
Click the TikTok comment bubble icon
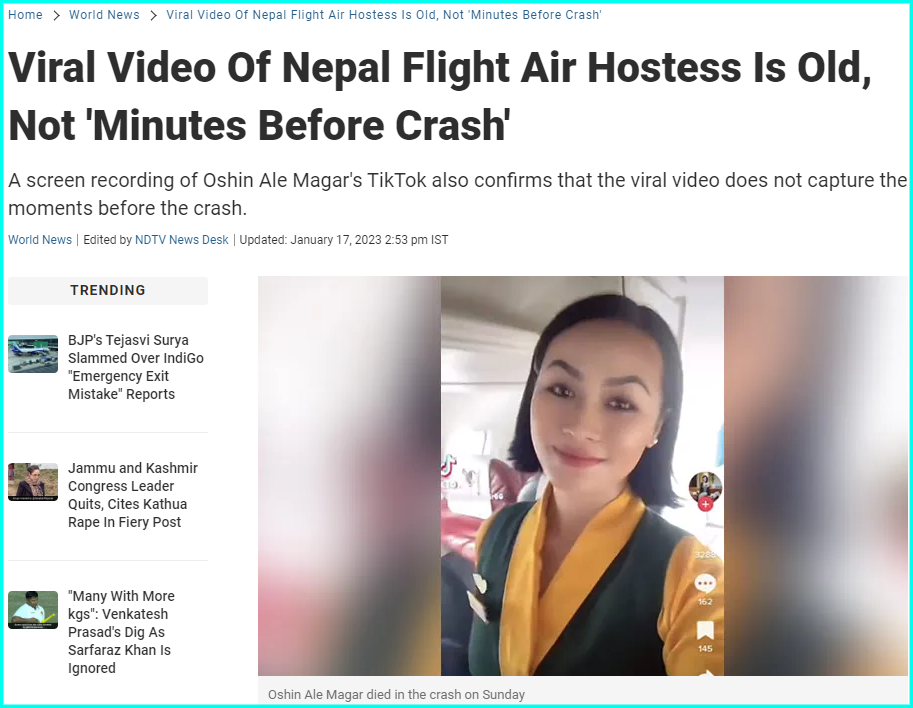[x=705, y=583]
